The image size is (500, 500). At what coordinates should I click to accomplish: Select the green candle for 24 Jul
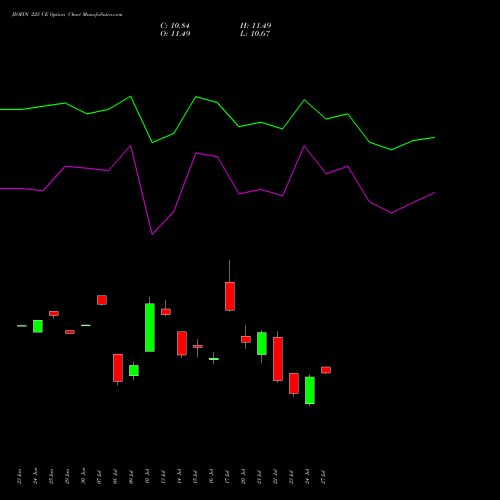coord(310,390)
